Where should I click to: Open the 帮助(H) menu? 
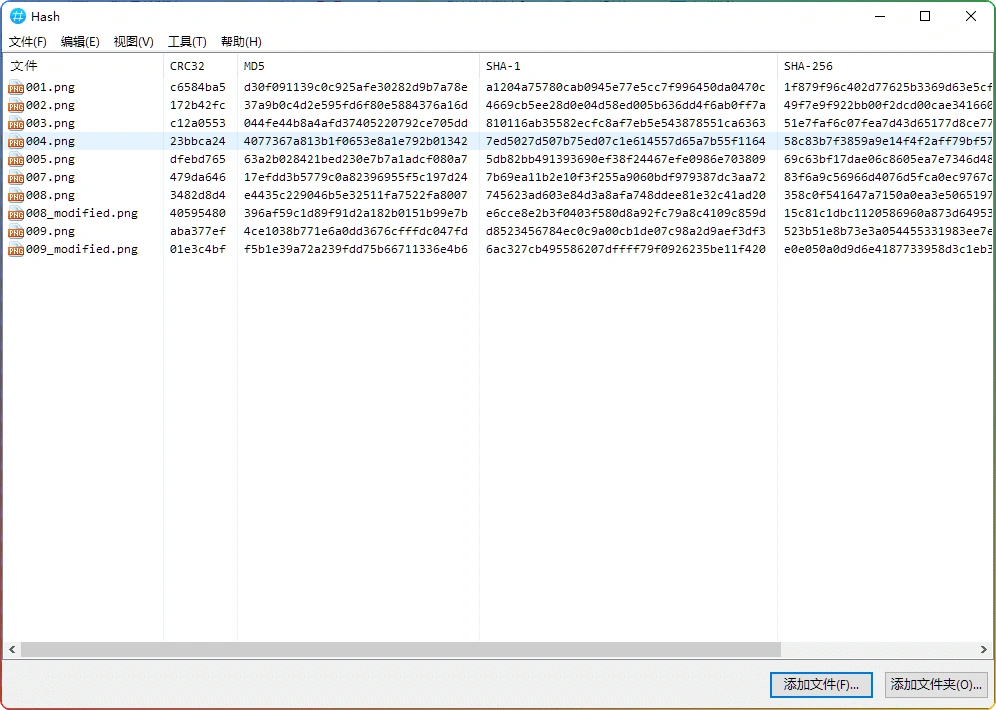click(x=241, y=42)
